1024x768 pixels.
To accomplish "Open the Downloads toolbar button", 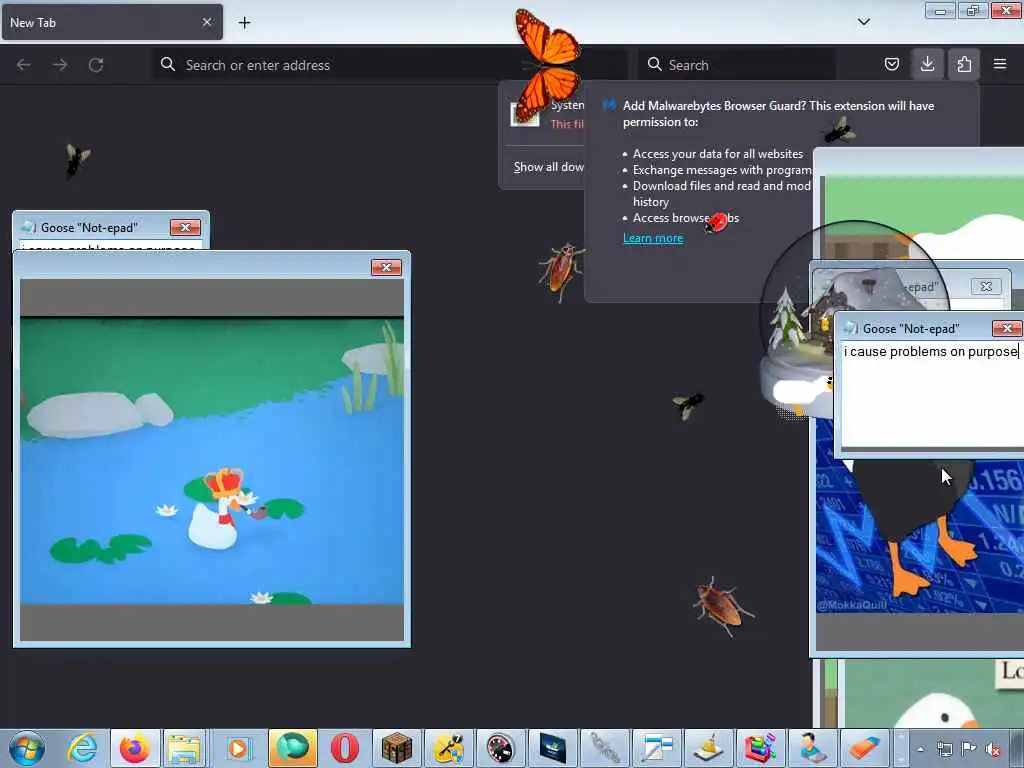I will 927,65.
